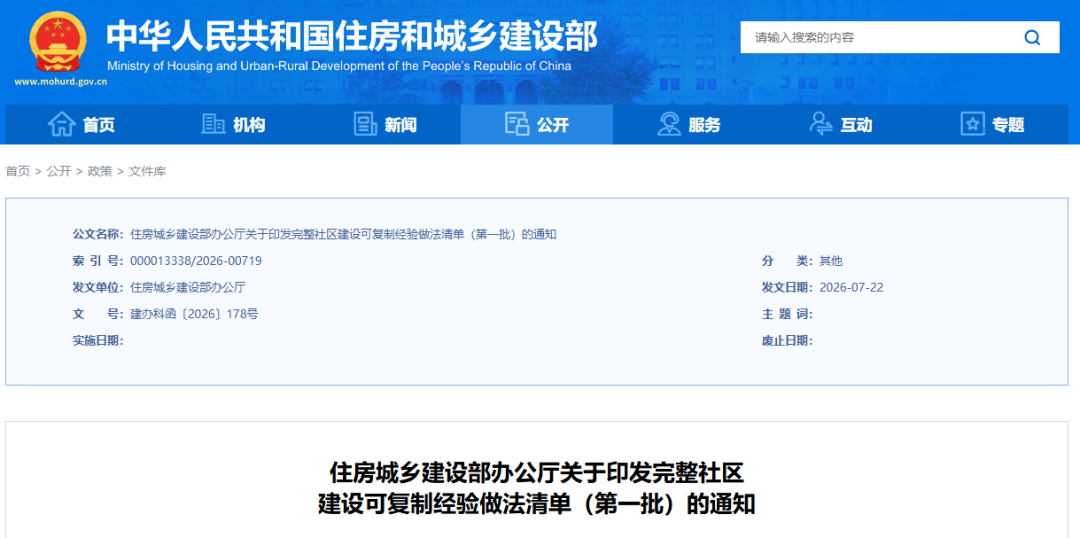1080x538 pixels.
Task: Open the 服务 navigation tab
Action: click(x=689, y=125)
